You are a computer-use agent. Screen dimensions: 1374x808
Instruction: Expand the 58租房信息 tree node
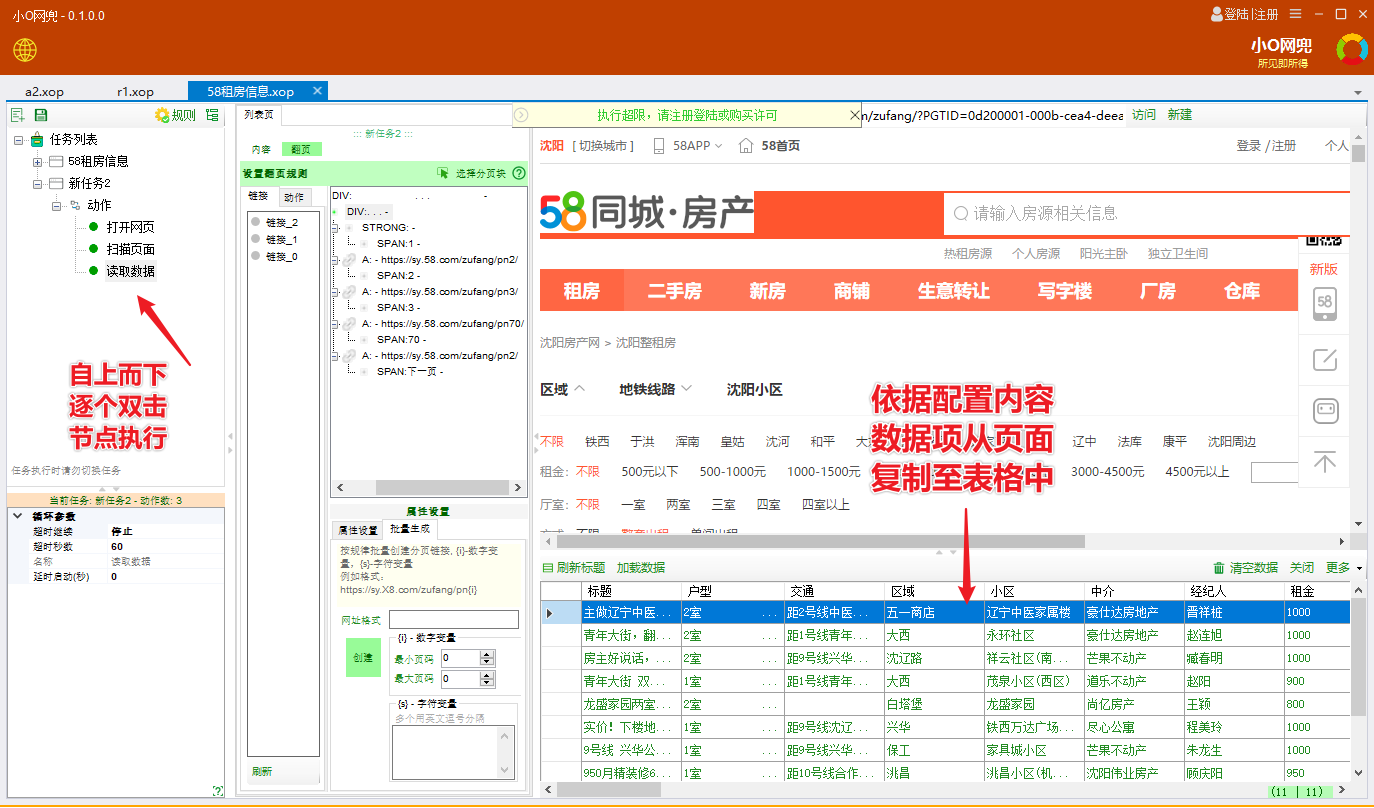coord(37,162)
